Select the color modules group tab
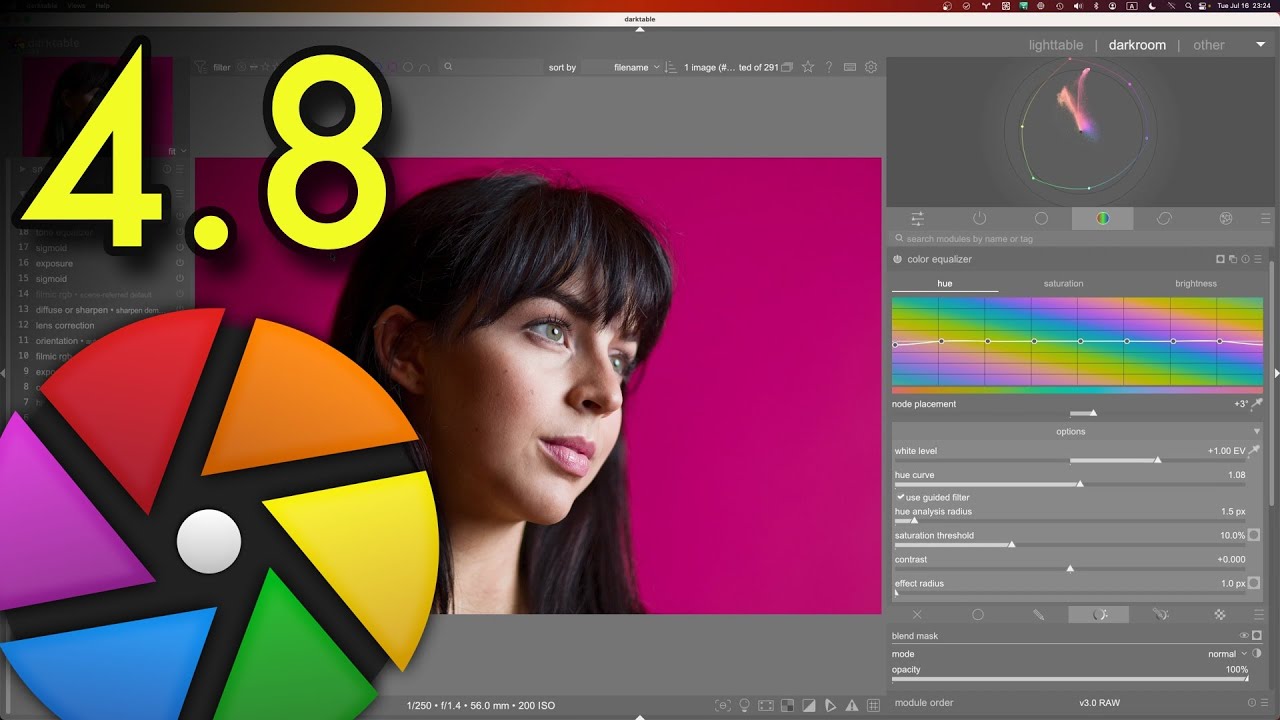 1102,218
